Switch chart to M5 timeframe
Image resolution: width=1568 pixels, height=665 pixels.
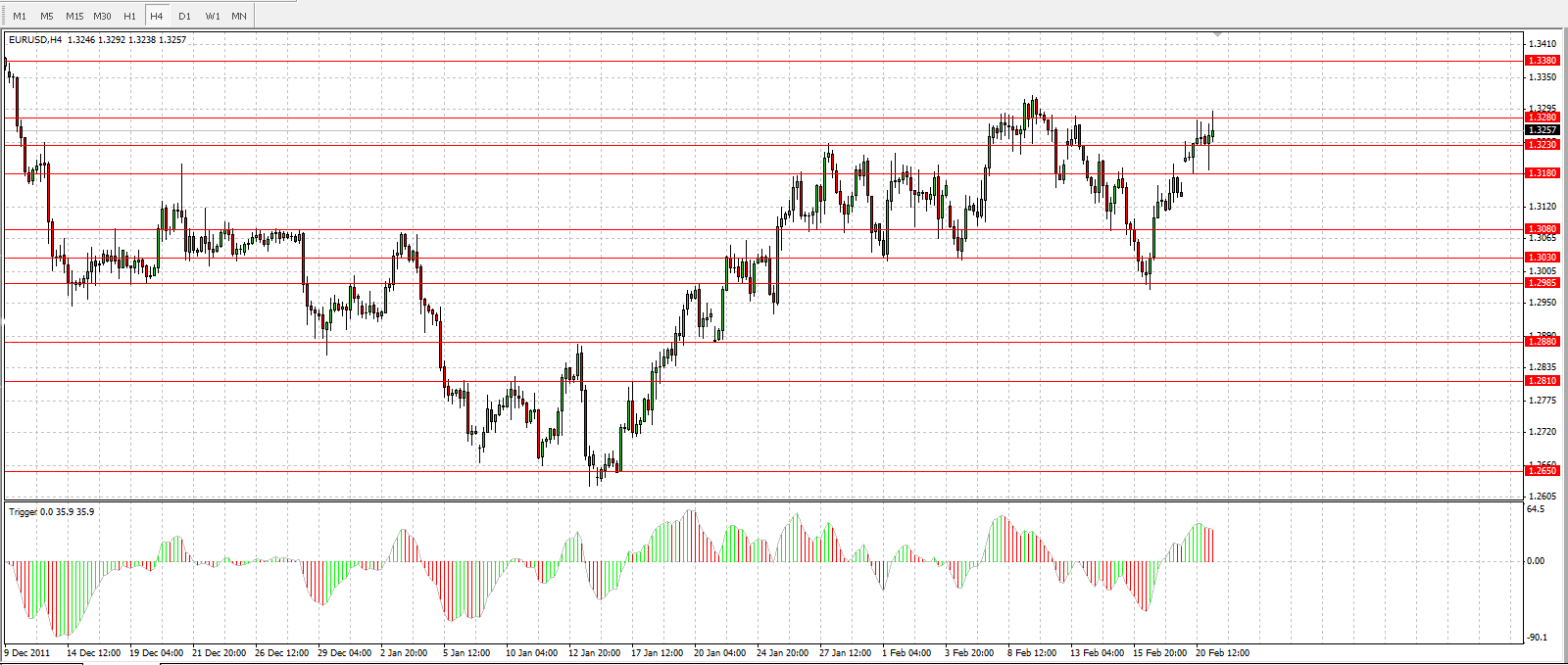pos(47,16)
